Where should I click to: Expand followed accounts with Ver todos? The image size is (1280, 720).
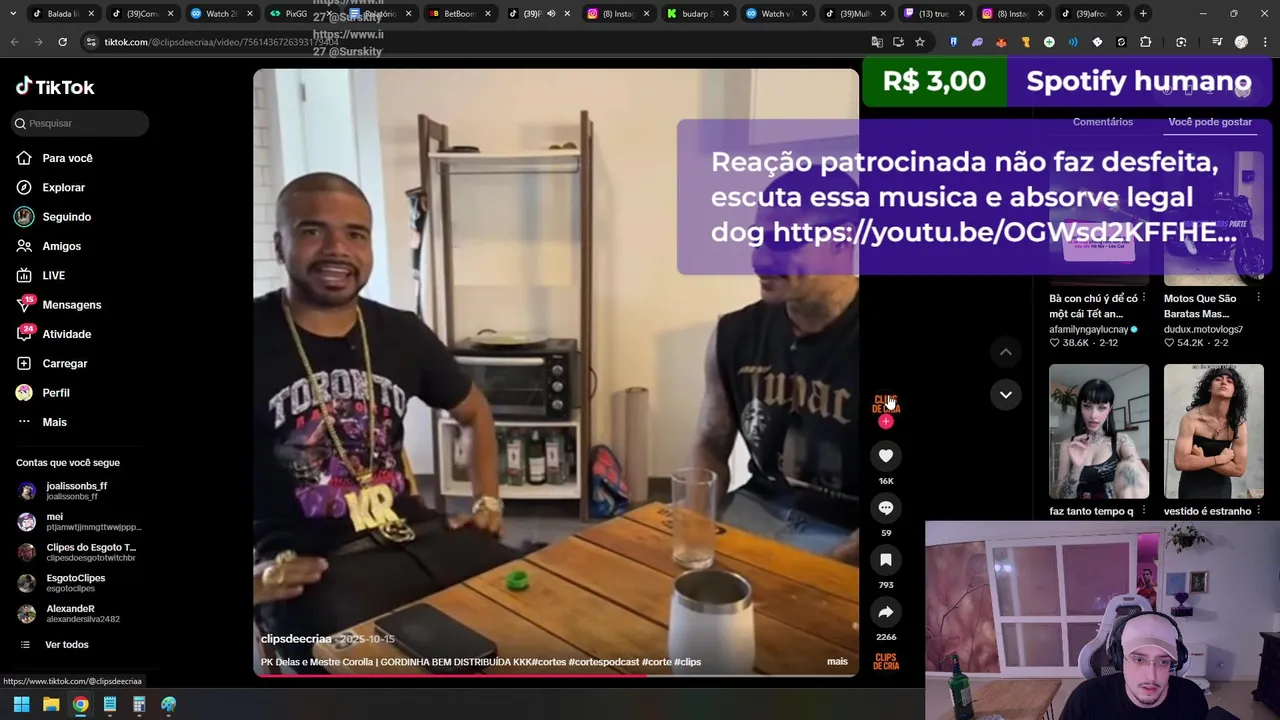click(66, 645)
